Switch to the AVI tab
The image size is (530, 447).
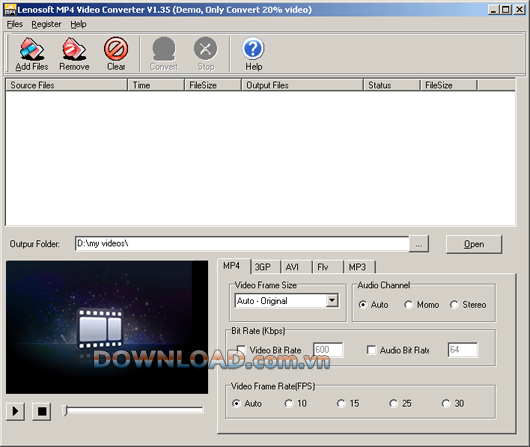[x=295, y=267]
